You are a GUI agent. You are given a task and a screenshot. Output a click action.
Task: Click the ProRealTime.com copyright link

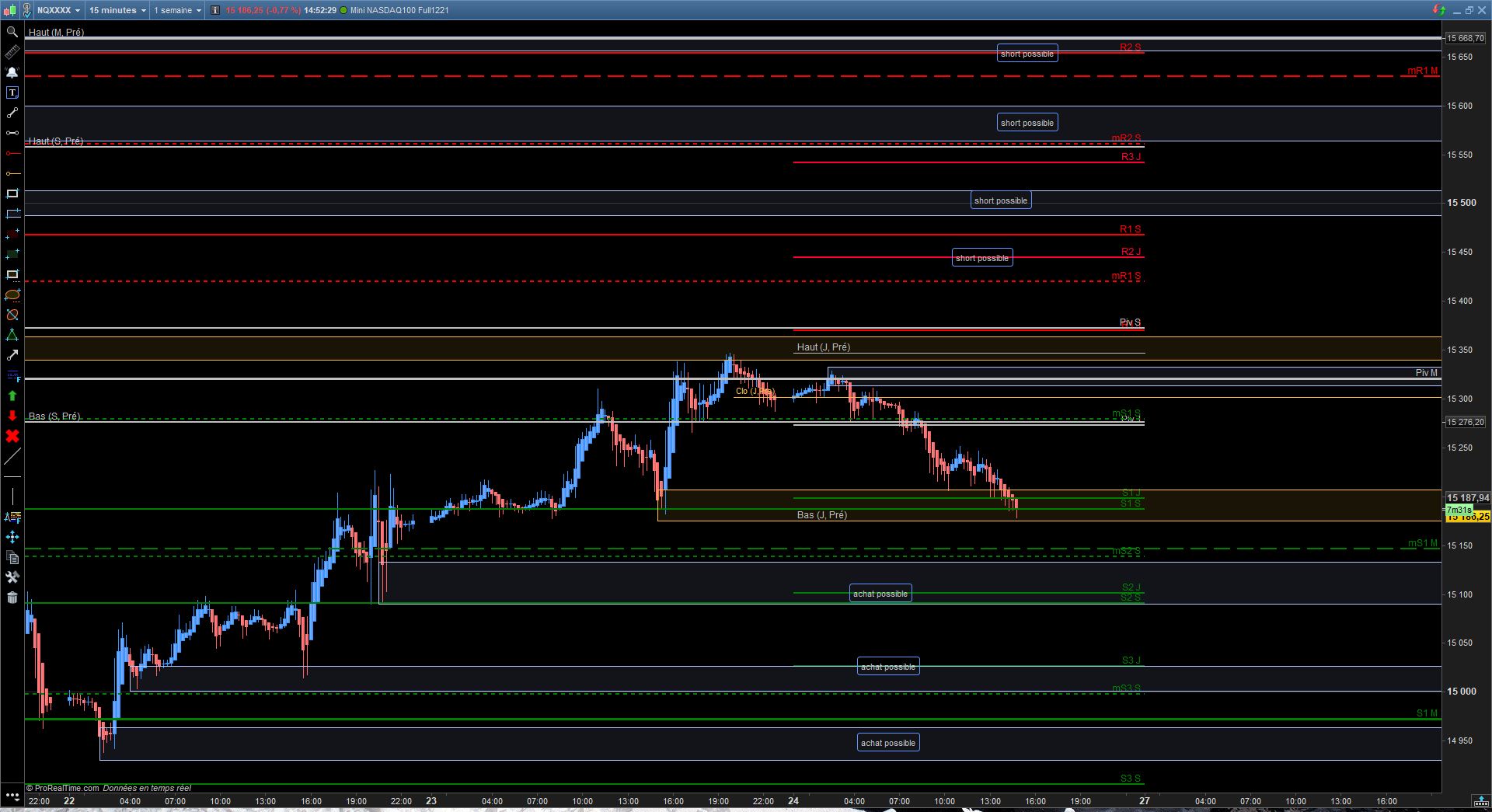pyautogui.click(x=63, y=788)
